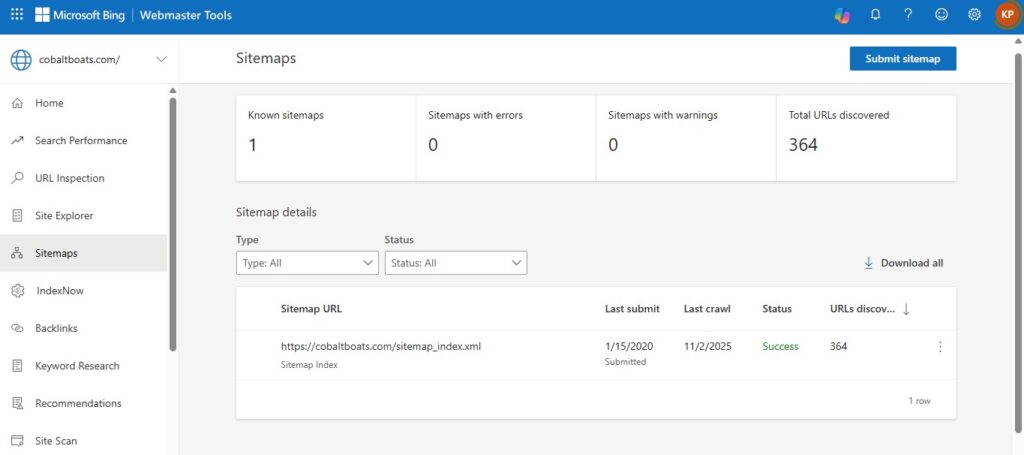Viewport: 1024px width, 455px height.
Task: Click Download all link
Action: coord(903,263)
